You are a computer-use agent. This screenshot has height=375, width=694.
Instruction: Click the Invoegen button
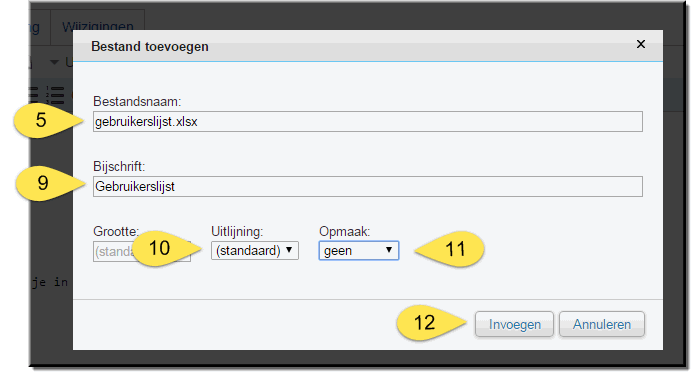514,325
